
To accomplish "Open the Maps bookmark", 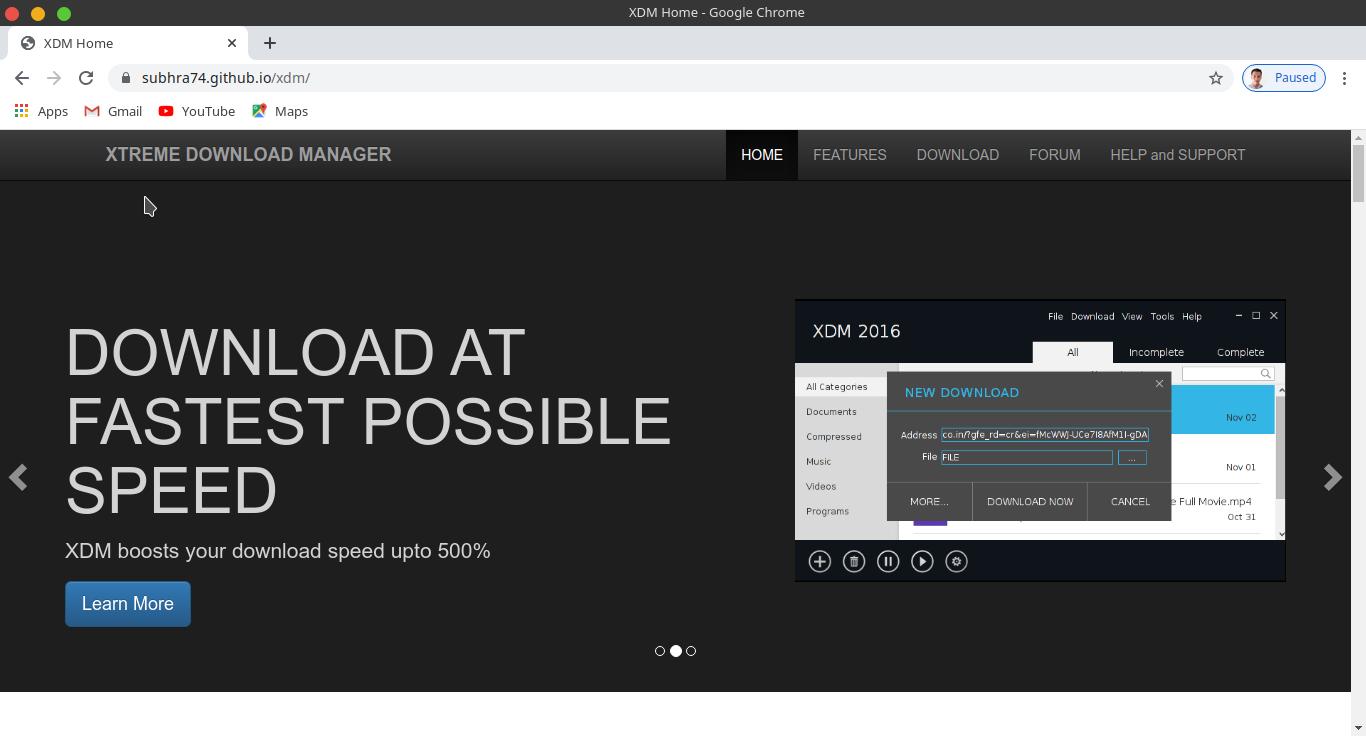I will 280,111.
